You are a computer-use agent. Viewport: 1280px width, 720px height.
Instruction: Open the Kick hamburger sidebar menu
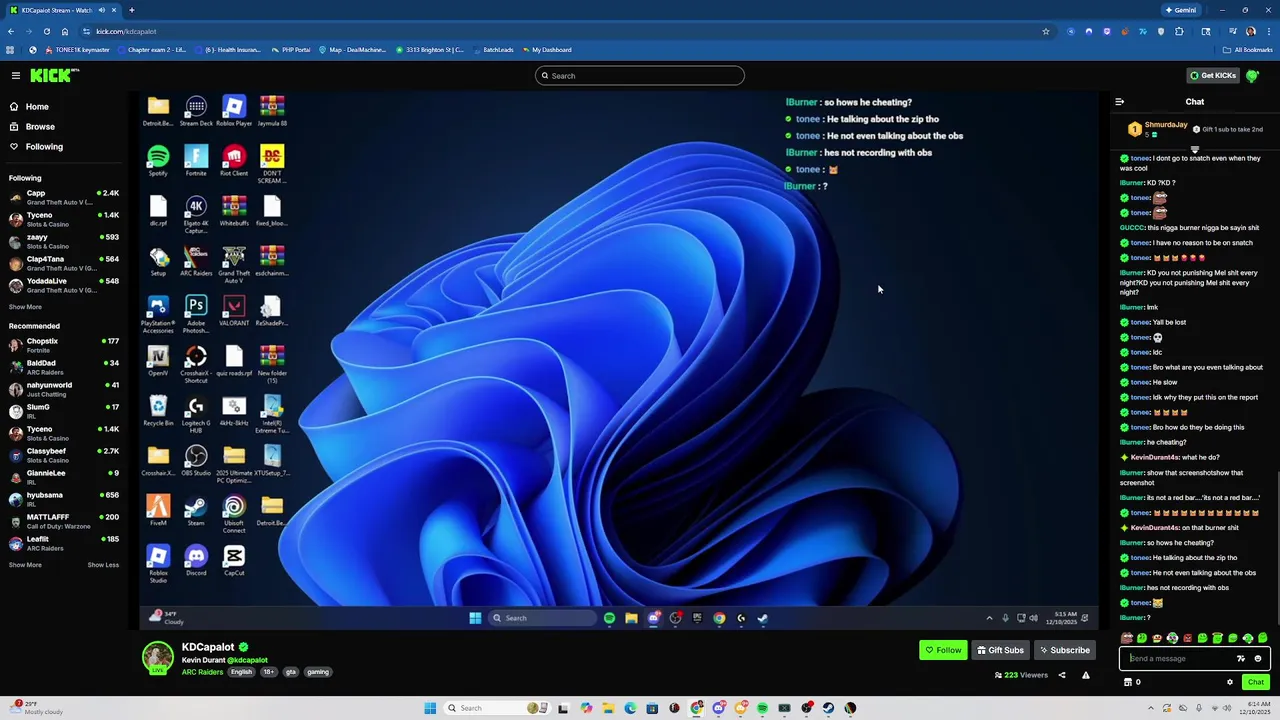pos(15,76)
